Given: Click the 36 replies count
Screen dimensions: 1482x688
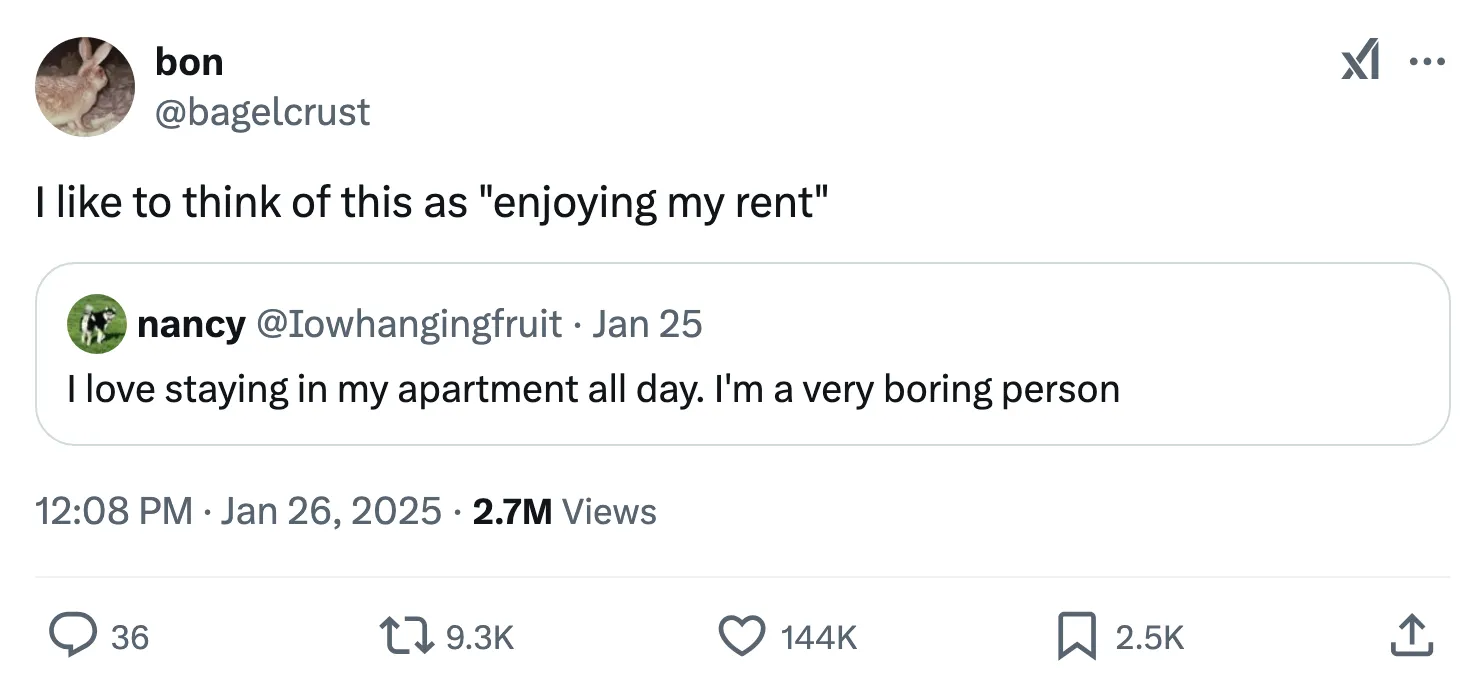Looking at the screenshot, I should (x=130, y=637).
